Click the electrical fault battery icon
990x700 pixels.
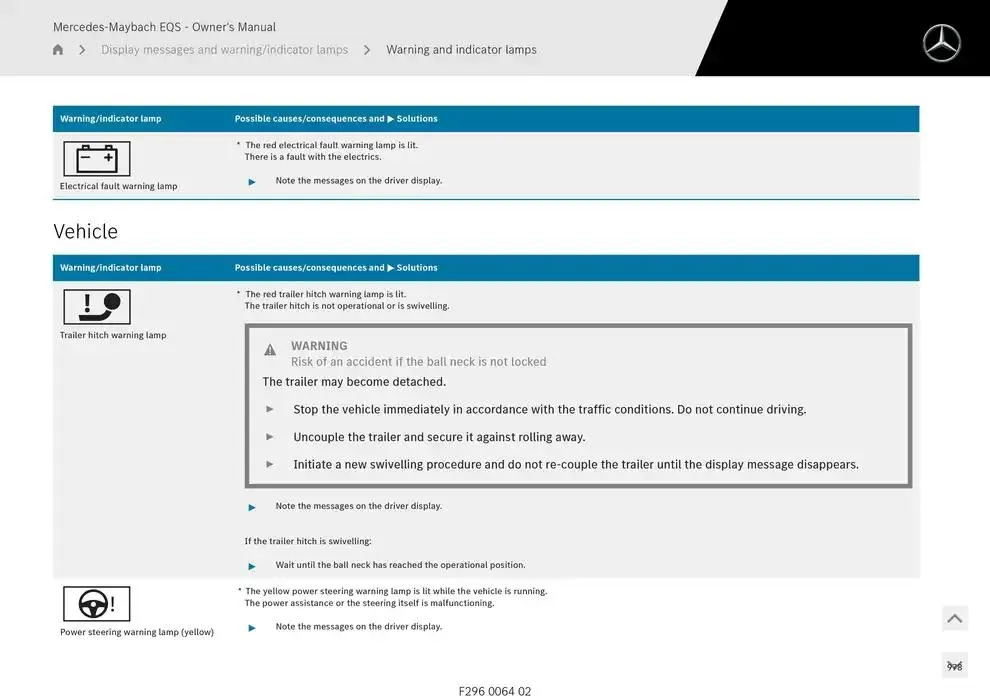(97, 159)
